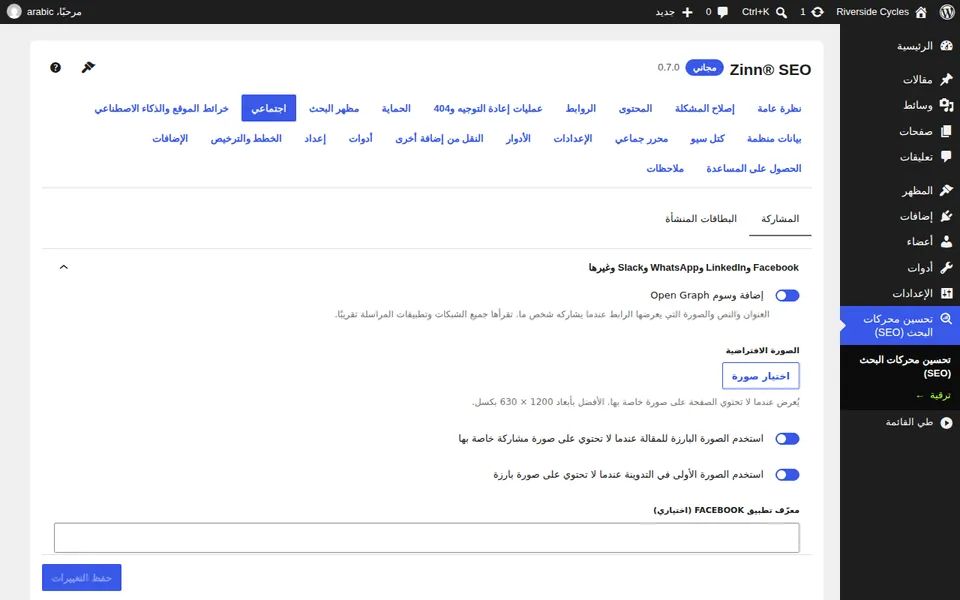Click the WordPress logo in admin bar

[x=947, y=12]
